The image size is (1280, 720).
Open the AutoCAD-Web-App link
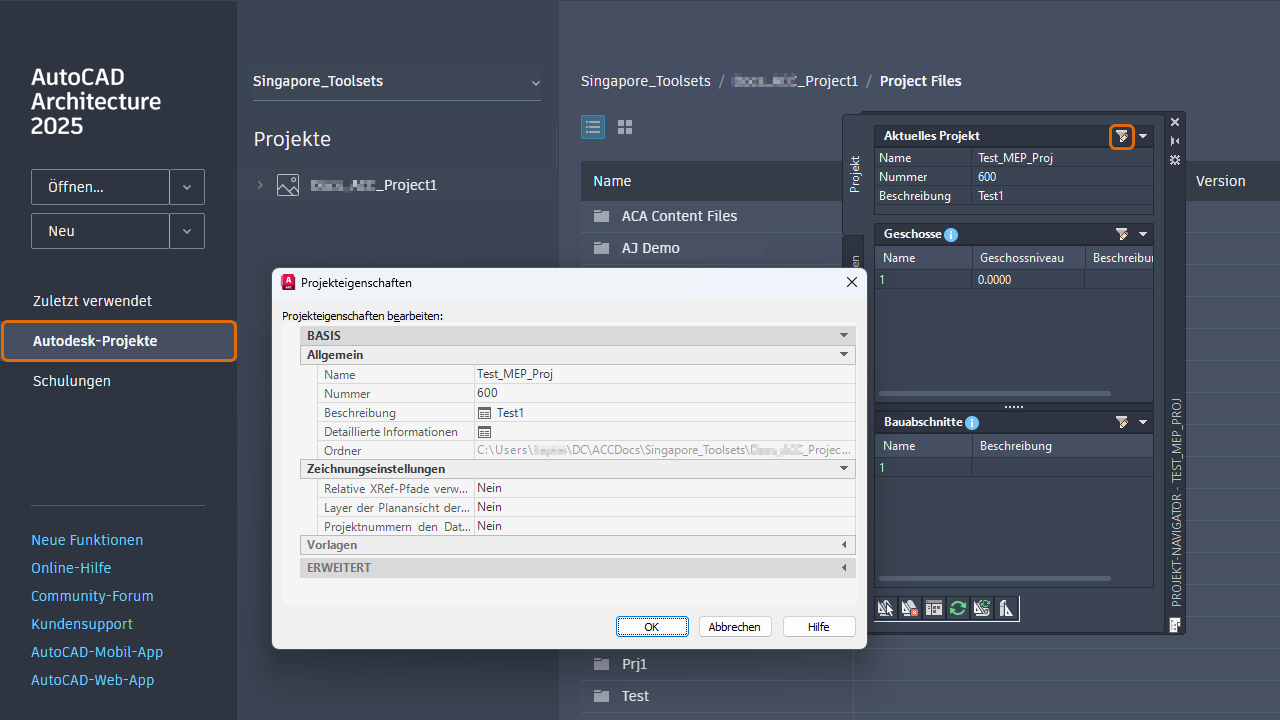point(93,680)
